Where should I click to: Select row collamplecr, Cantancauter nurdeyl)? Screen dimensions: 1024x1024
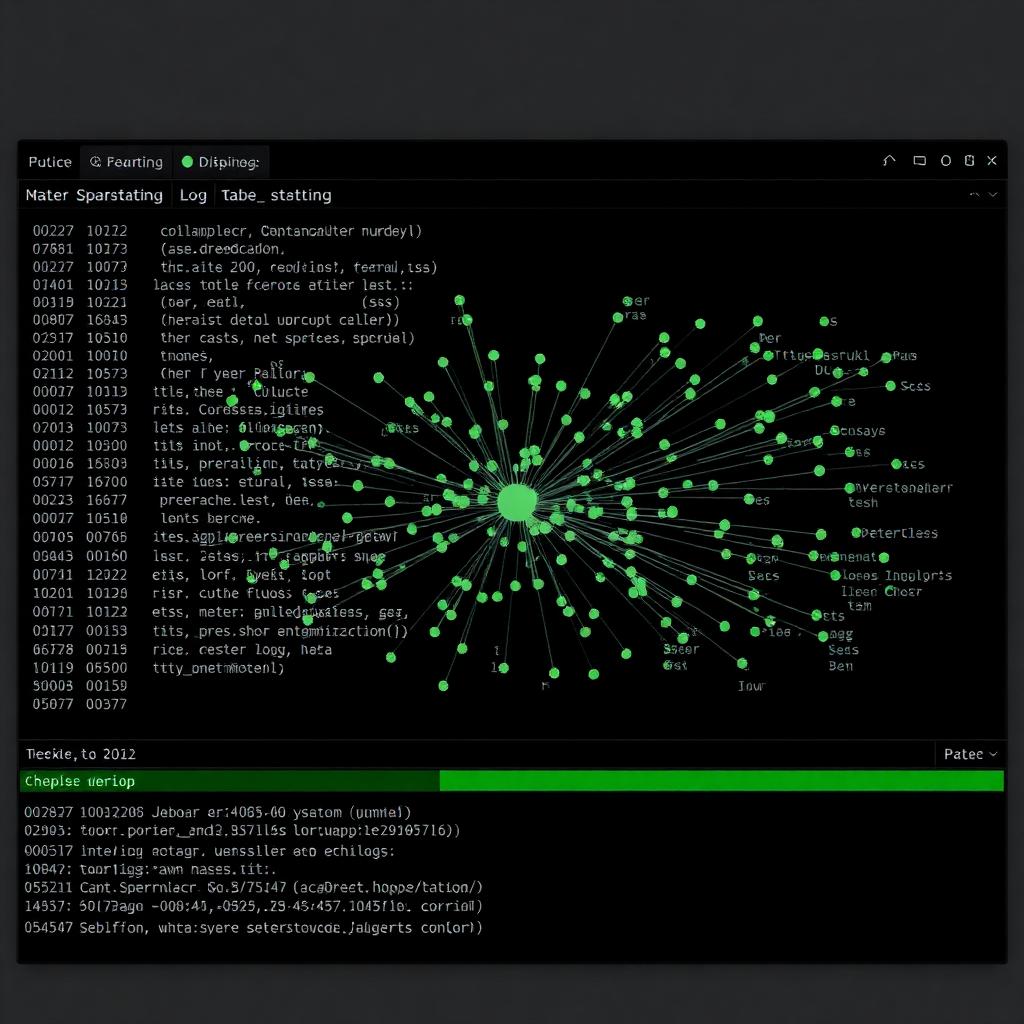pyautogui.click(x=291, y=231)
